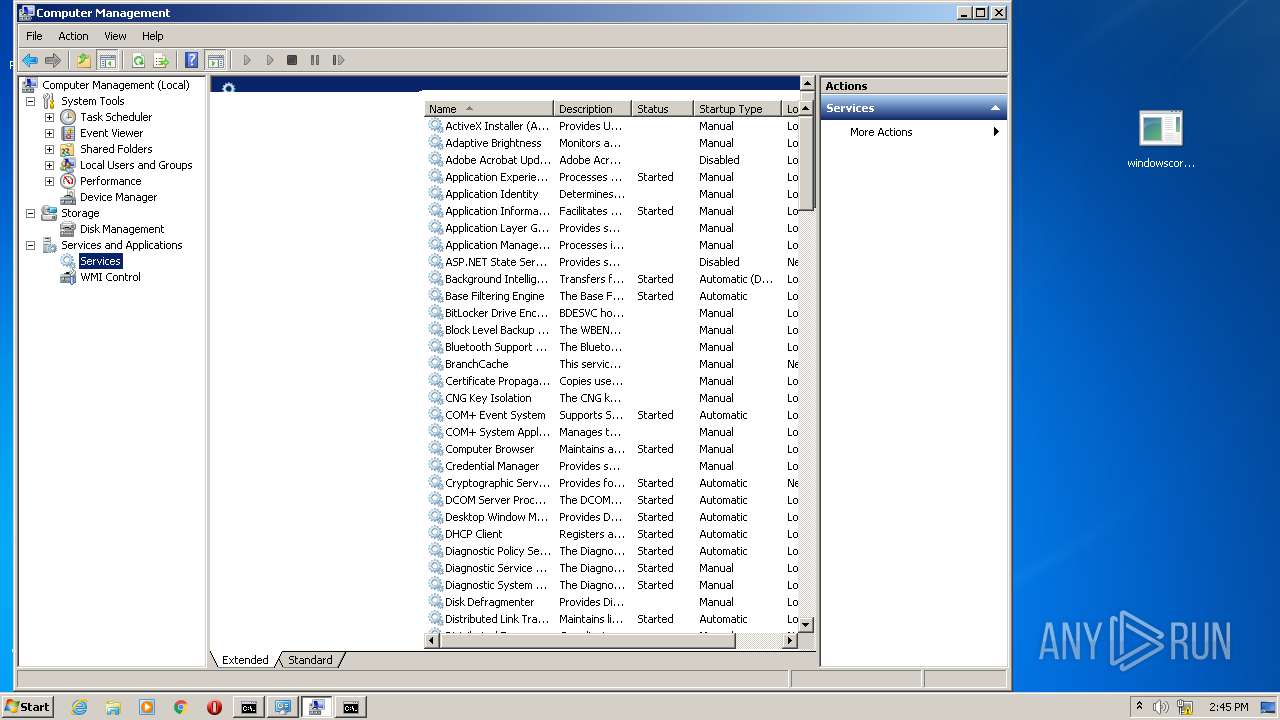Sort by the Name column header
This screenshot has height=720, width=1280.
coord(489,109)
